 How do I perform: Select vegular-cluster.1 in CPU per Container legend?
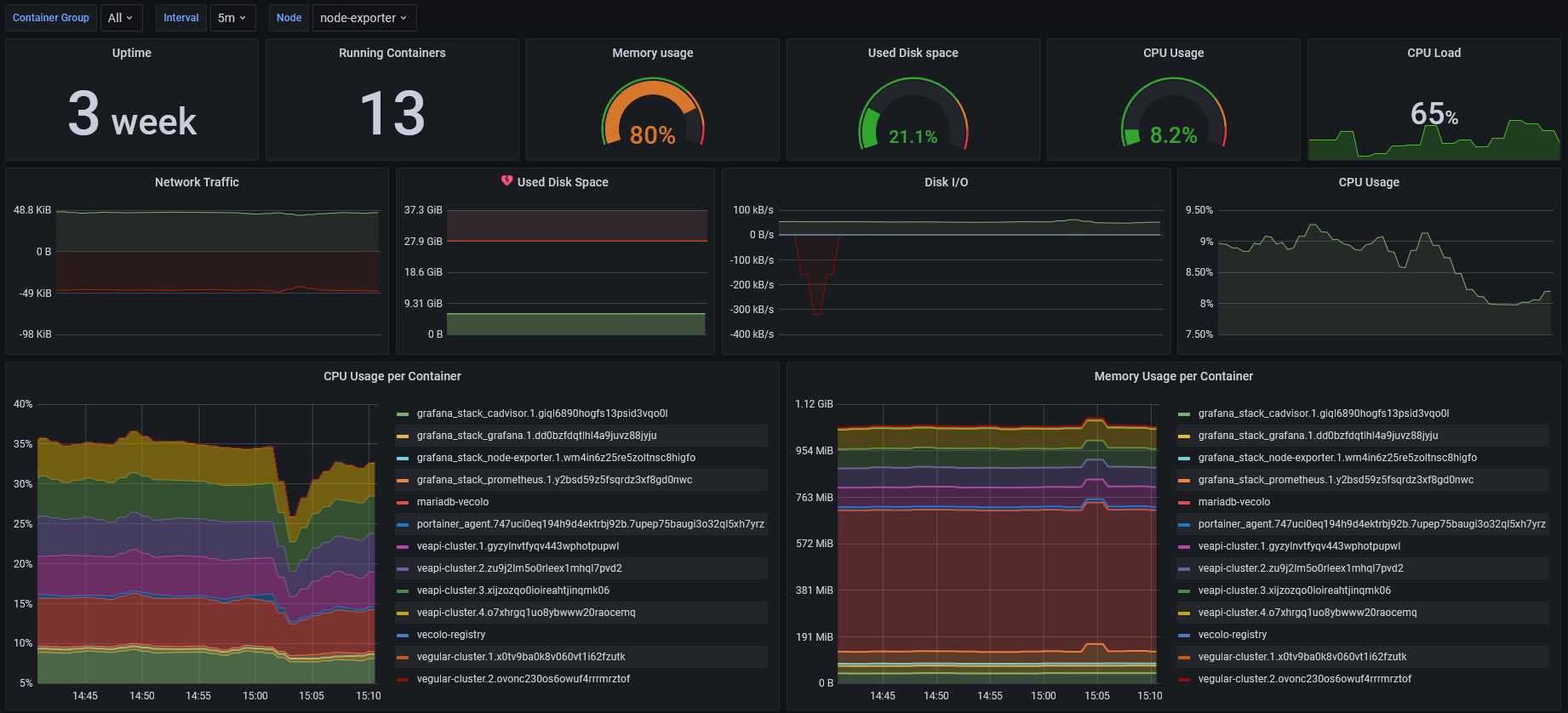coord(521,657)
